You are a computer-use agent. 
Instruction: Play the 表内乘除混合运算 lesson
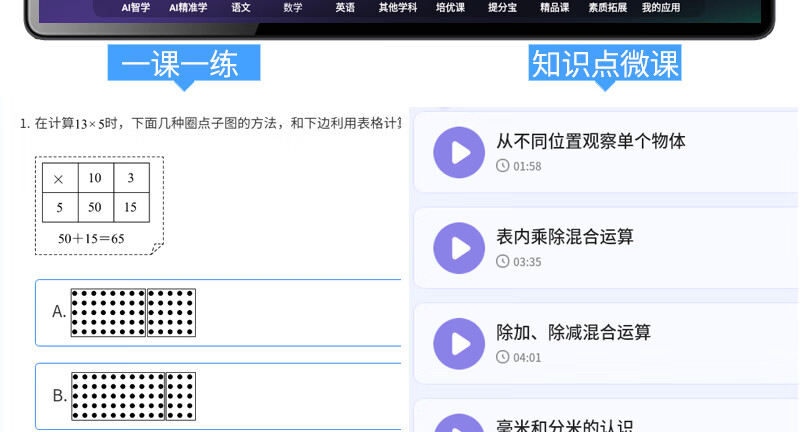tap(459, 248)
